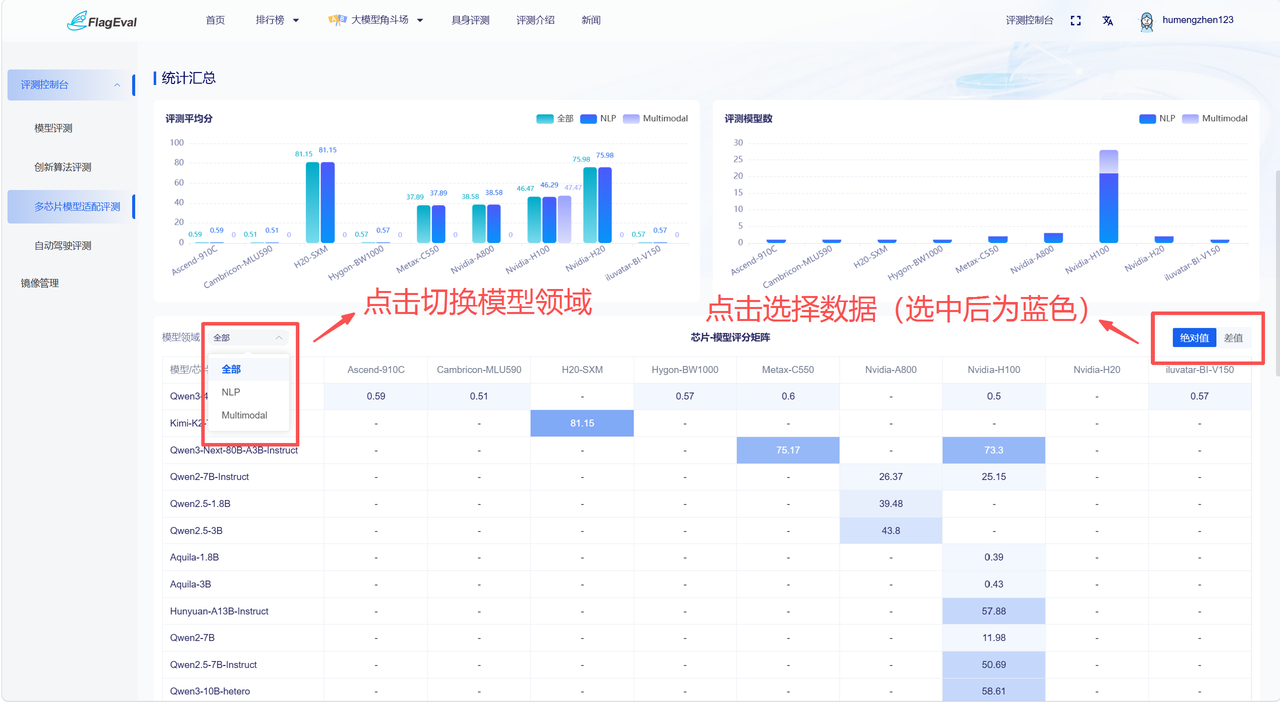
Task: Click the Qwen3-Next-80B-A3B-Instruct row label
Action: [234, 450]
